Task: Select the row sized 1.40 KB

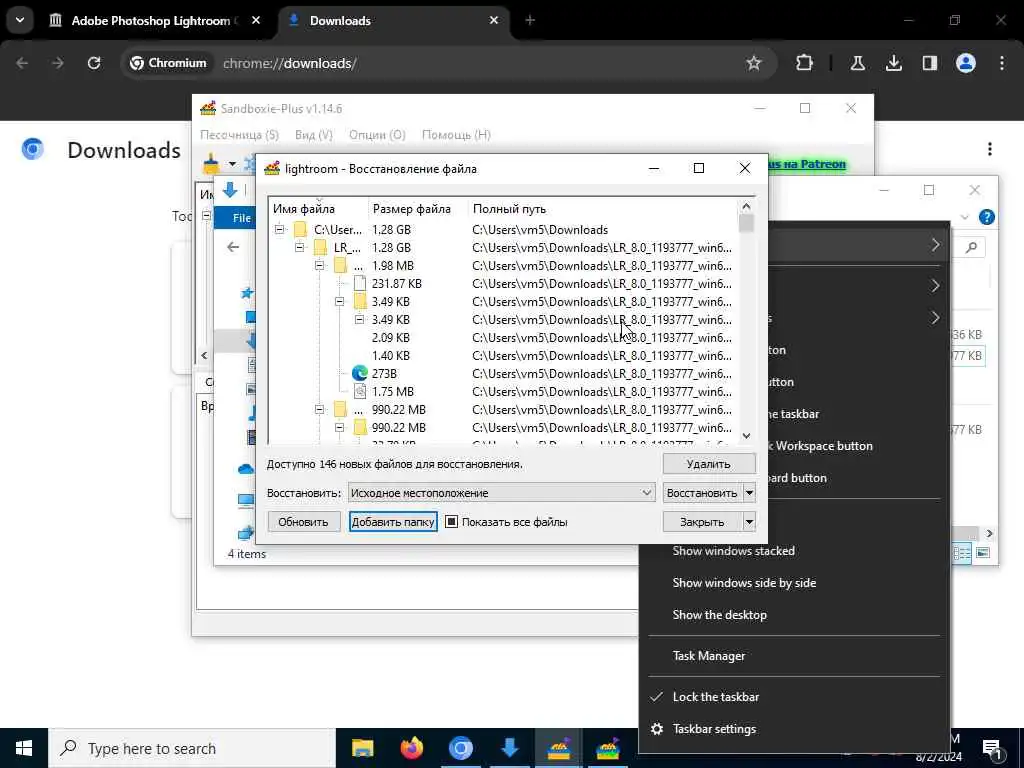Action: coord(503,356)
